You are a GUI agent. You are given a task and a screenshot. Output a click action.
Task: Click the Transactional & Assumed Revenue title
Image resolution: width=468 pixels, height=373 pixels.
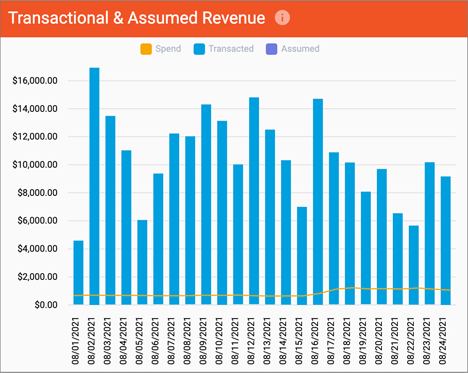tap(137, 18)
